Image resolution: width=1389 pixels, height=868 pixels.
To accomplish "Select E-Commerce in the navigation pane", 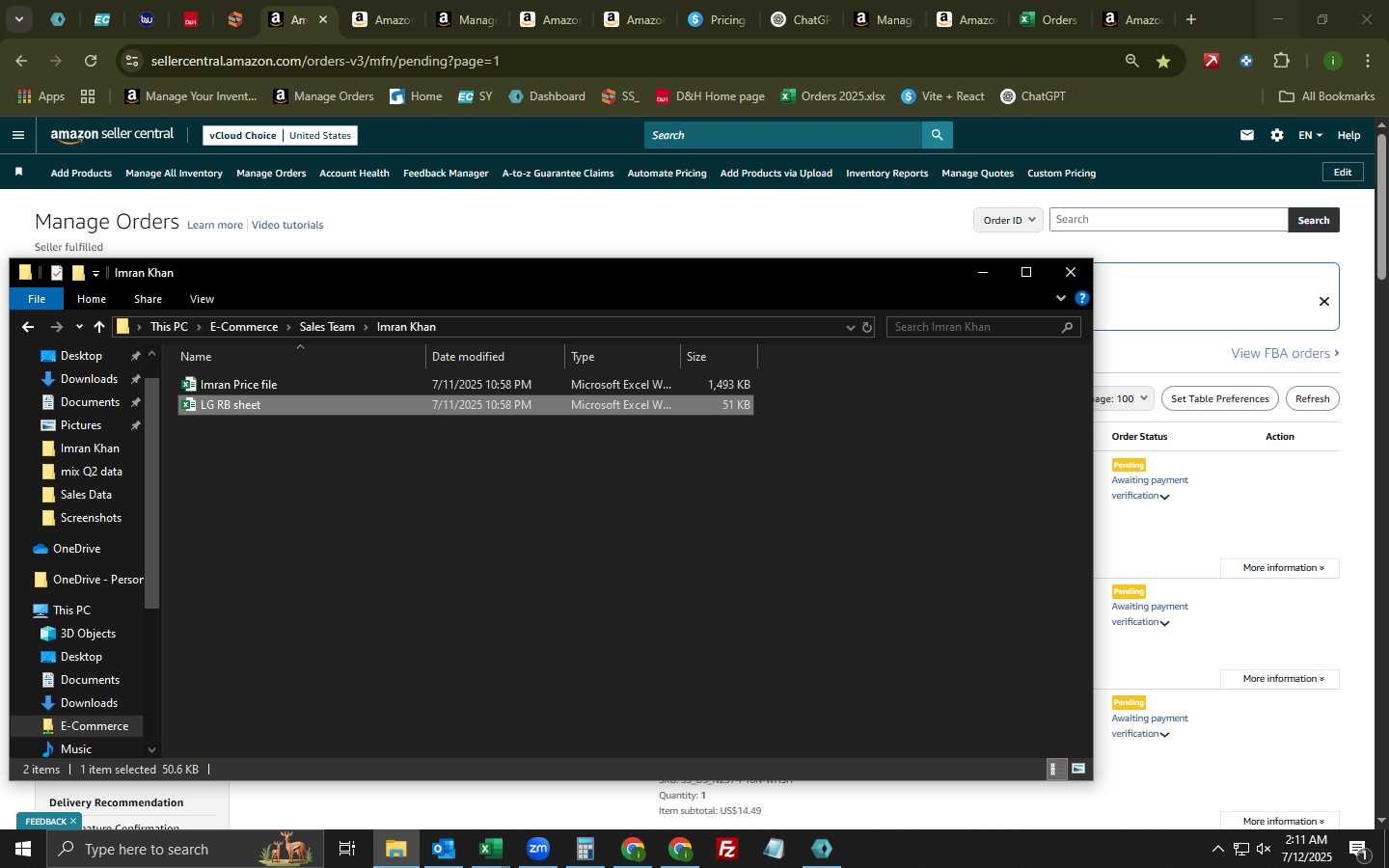I will [94, 726].
